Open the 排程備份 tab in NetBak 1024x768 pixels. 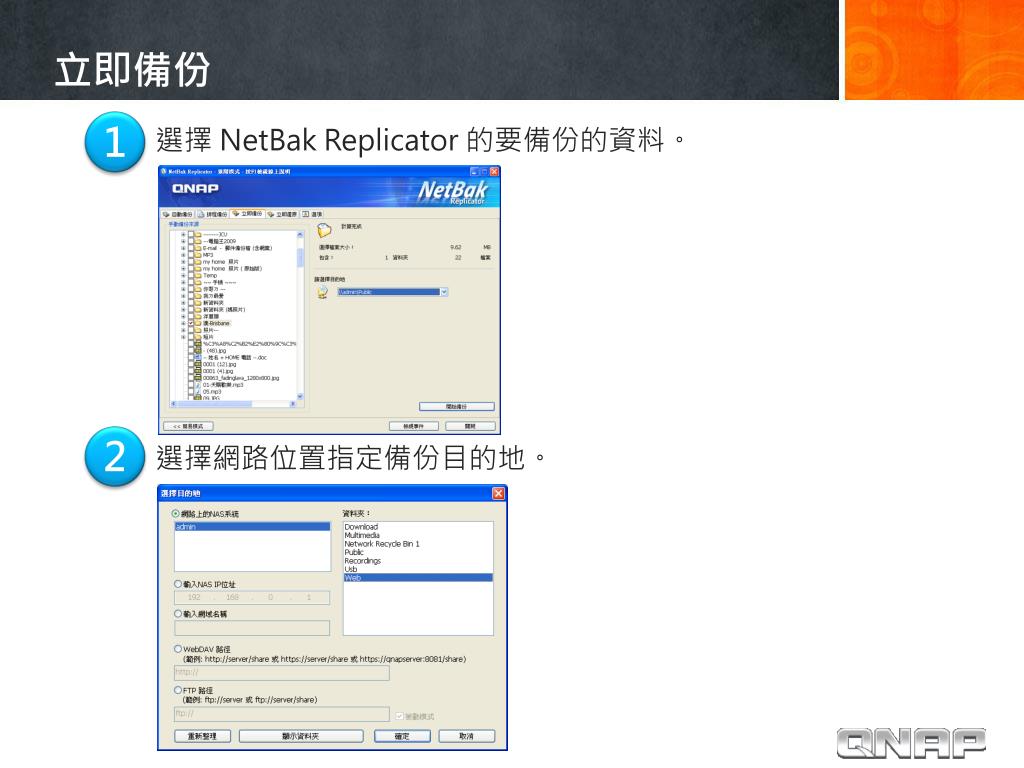click(213, 214)
